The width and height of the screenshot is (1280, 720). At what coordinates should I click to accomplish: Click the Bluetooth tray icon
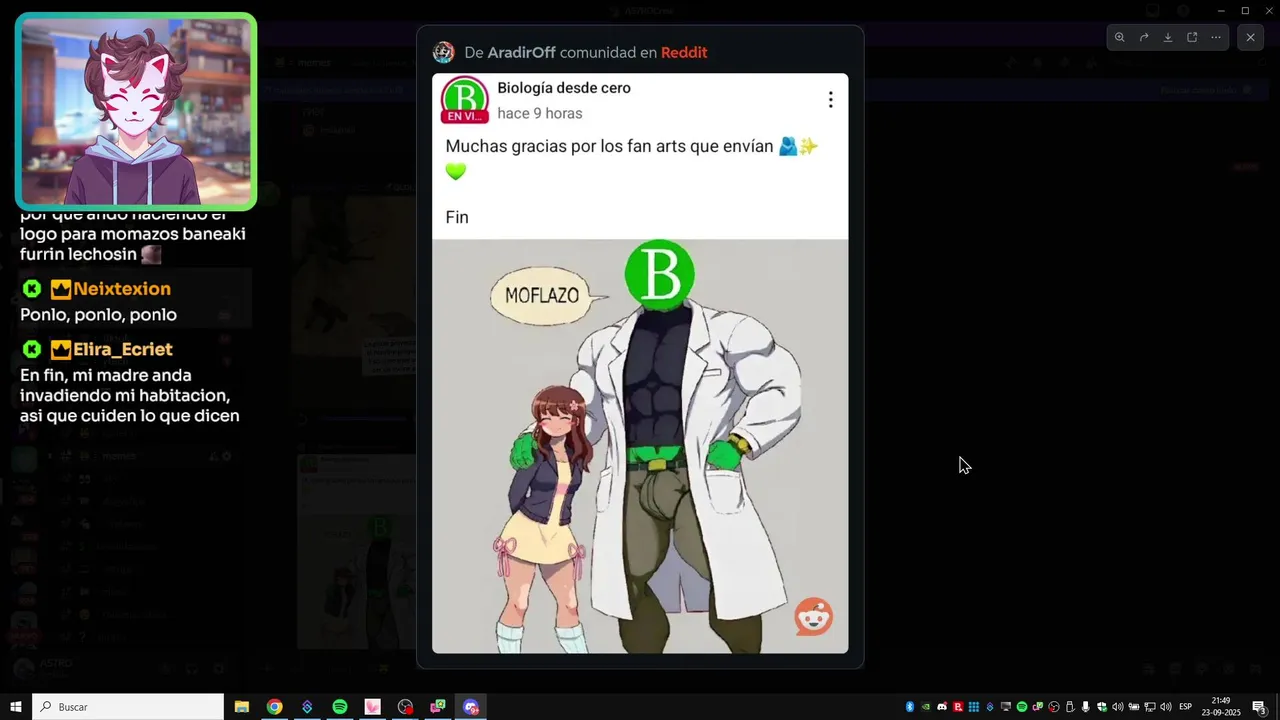click(910, 707)
